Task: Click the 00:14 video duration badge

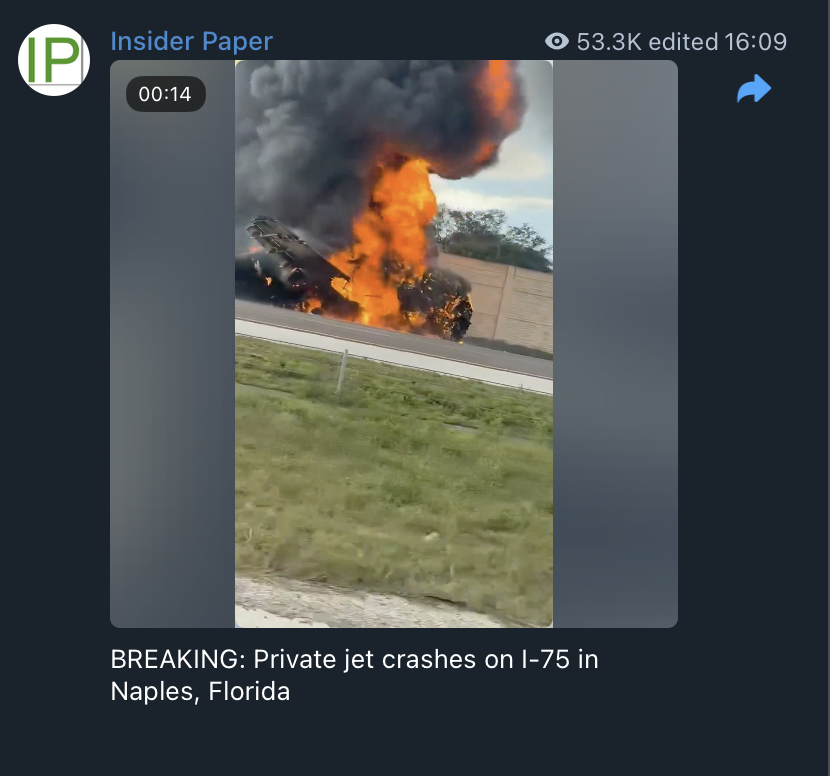Action: click(166, 94)
